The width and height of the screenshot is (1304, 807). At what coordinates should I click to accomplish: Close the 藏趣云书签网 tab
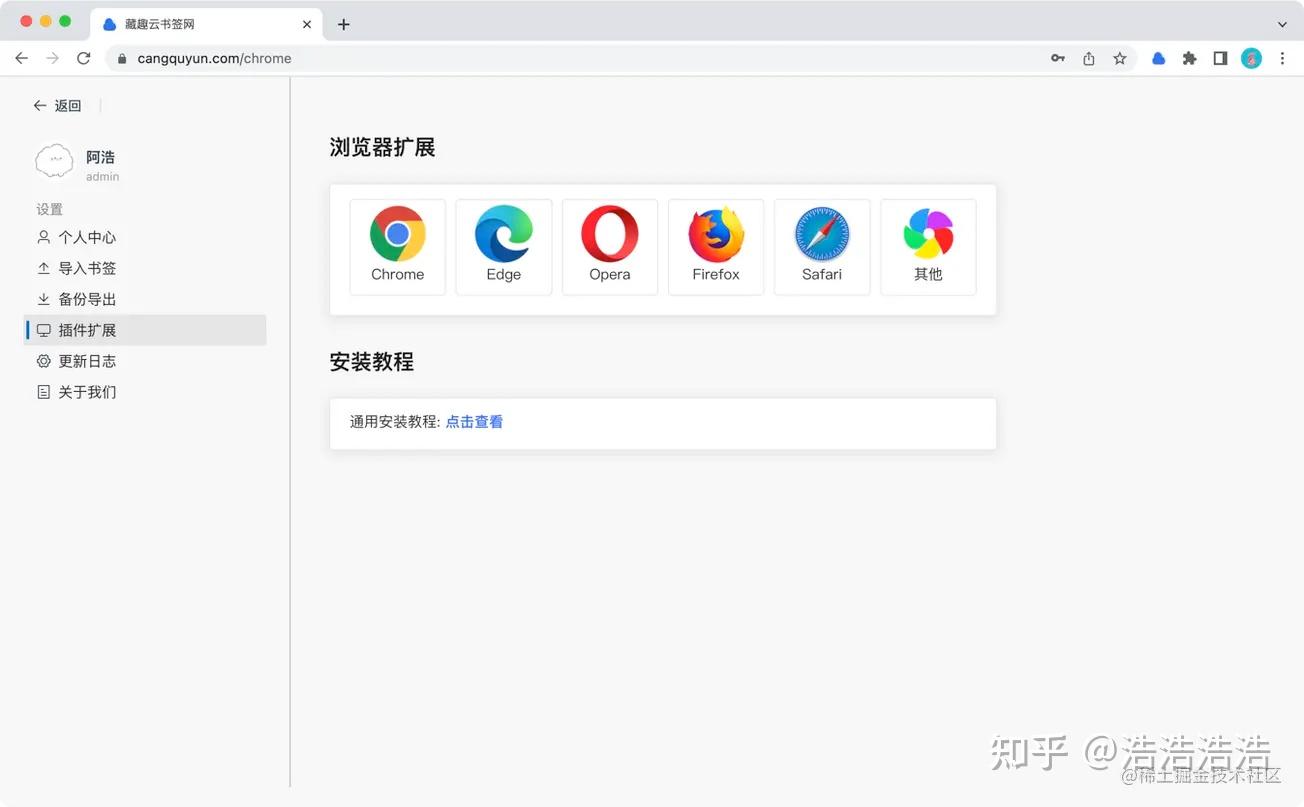click(307, 24)
